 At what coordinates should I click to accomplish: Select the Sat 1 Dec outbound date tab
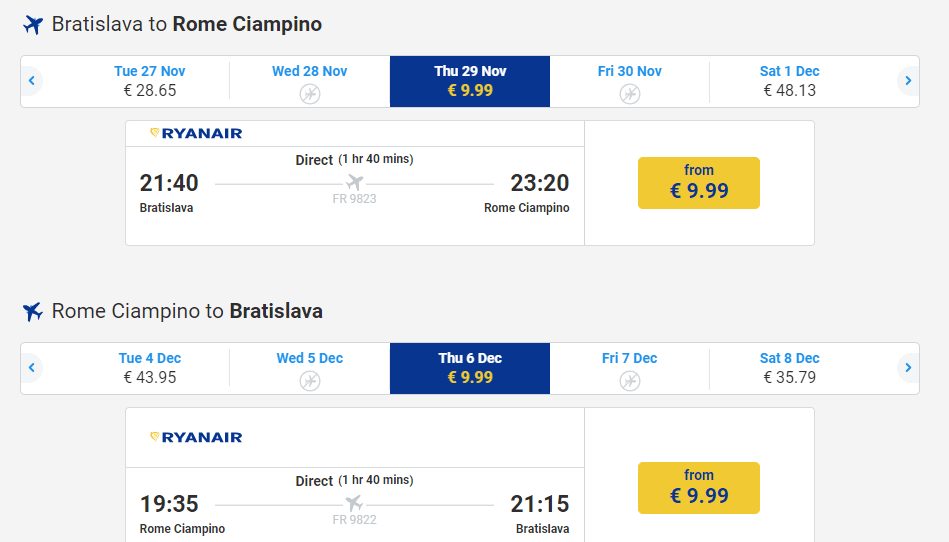tap(789, 81)
